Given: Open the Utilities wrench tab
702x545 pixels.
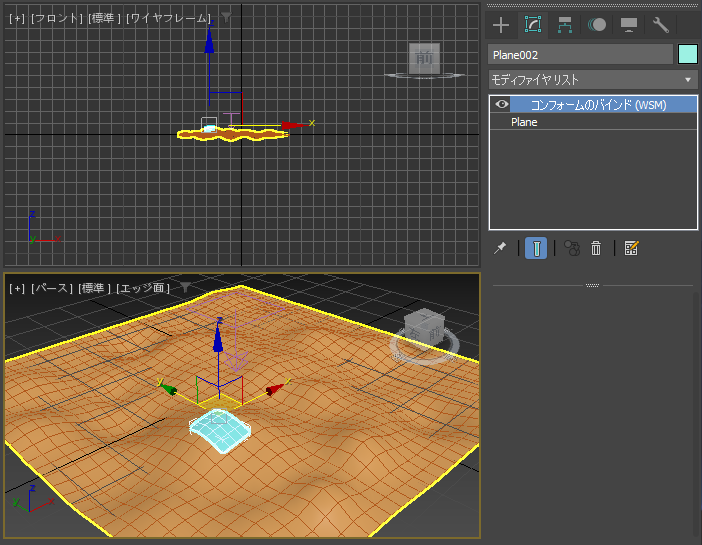Looking at the screenshot, I should click(660, 25).
